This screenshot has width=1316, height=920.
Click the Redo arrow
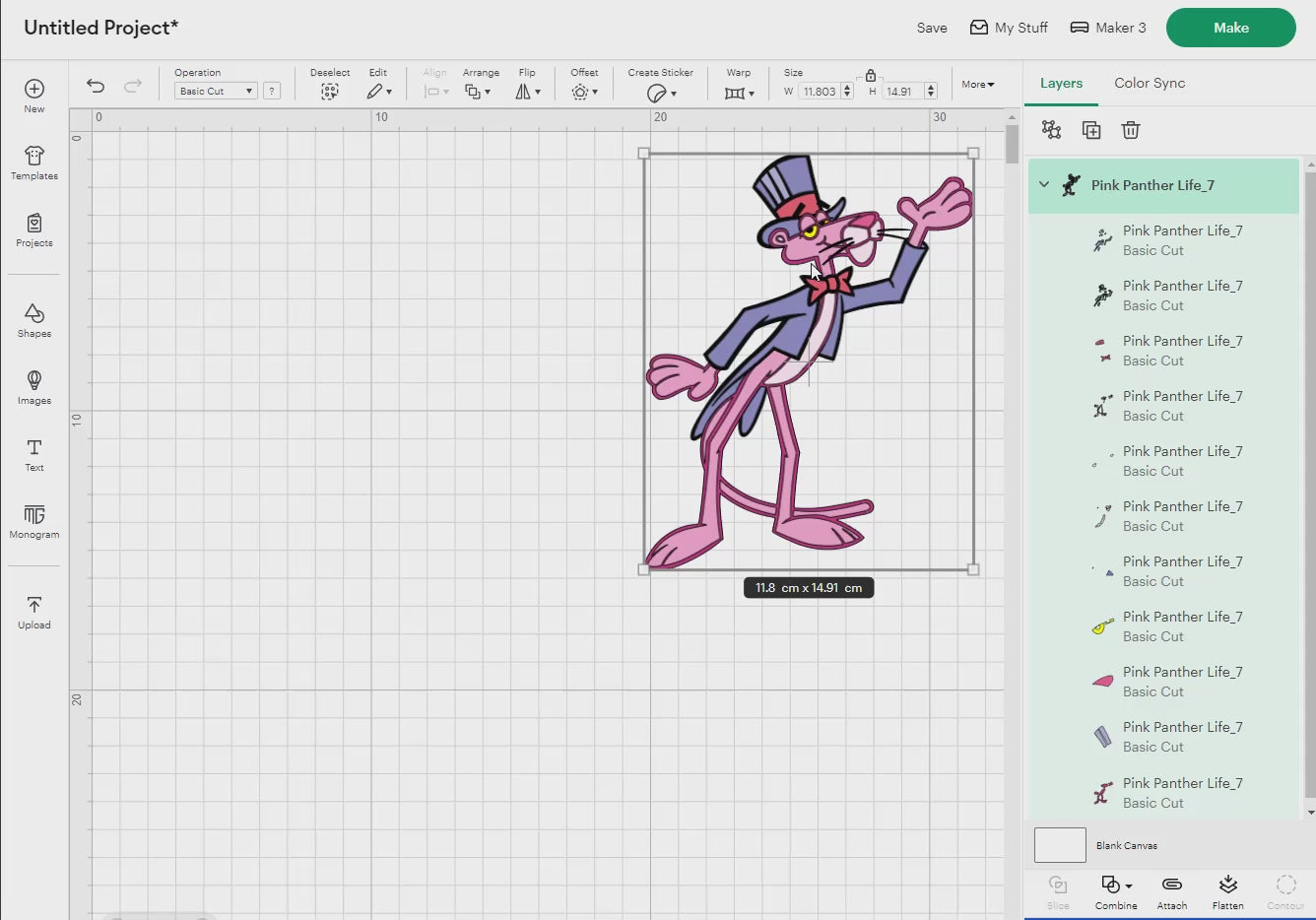(132, 87)
